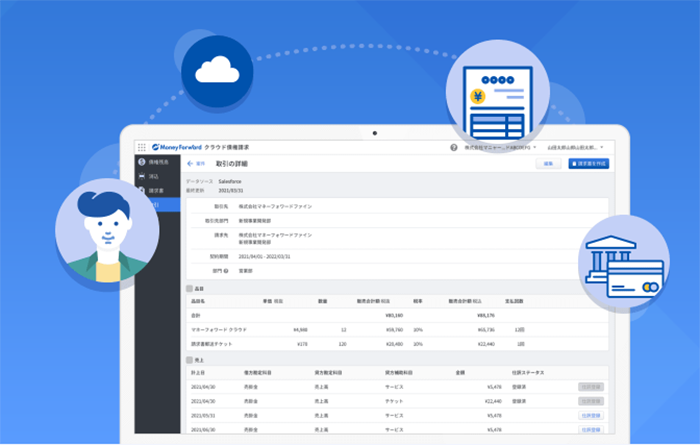Click the info icon next to 部門
This screenshot has height=445, width=700.
click(x=226, y=271)
